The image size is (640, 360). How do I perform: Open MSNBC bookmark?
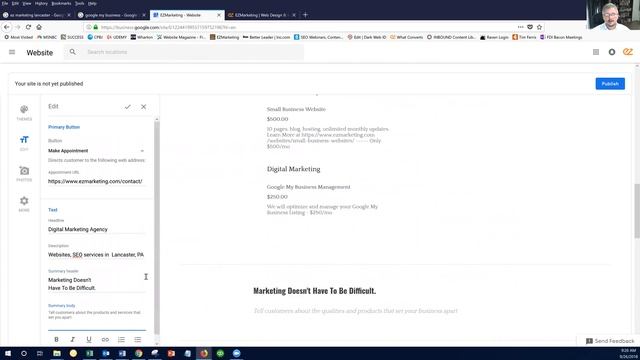(47, 37)
